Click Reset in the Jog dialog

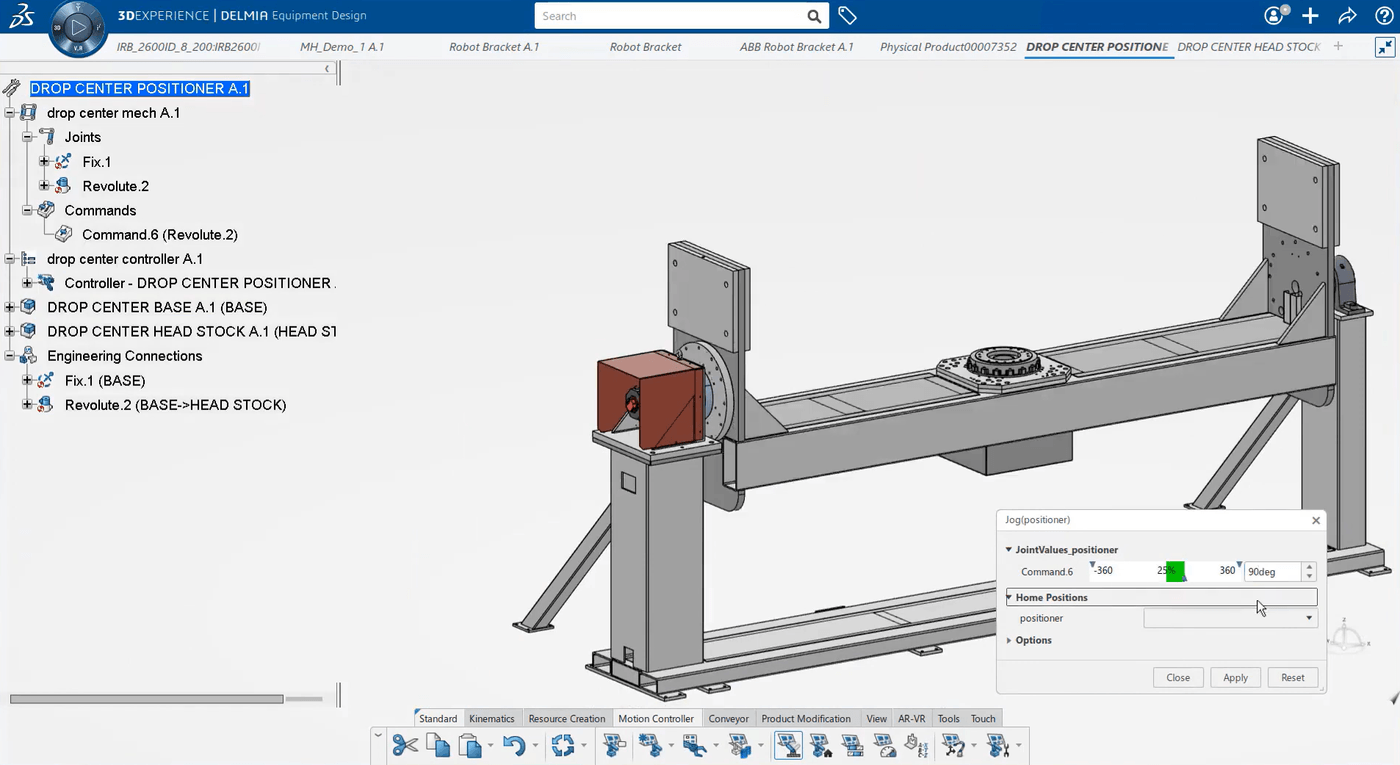point(1292,677)
